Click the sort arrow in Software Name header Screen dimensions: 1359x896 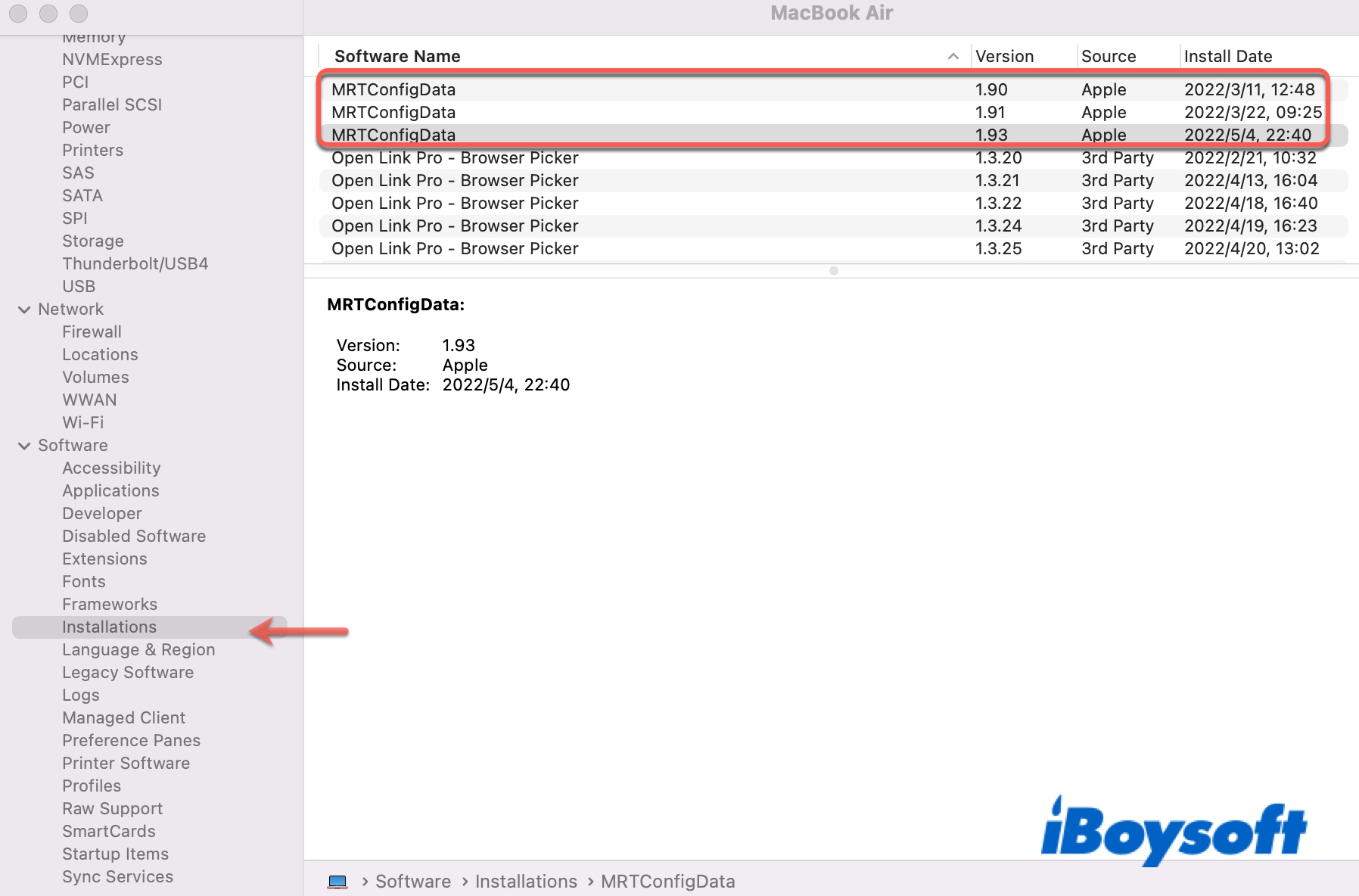coord(953,57)
